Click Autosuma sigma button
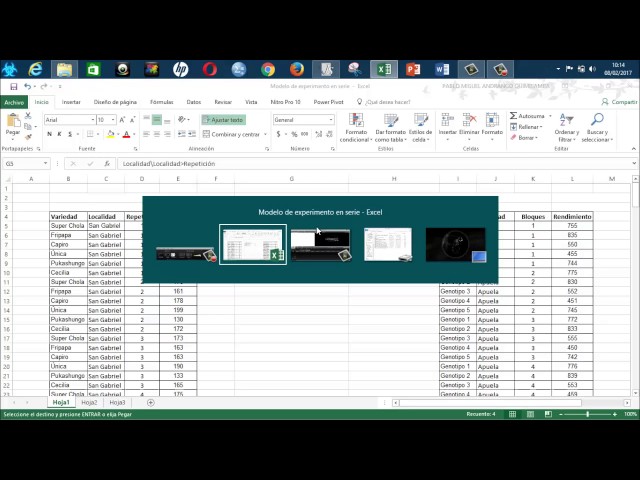 [527, 116]
